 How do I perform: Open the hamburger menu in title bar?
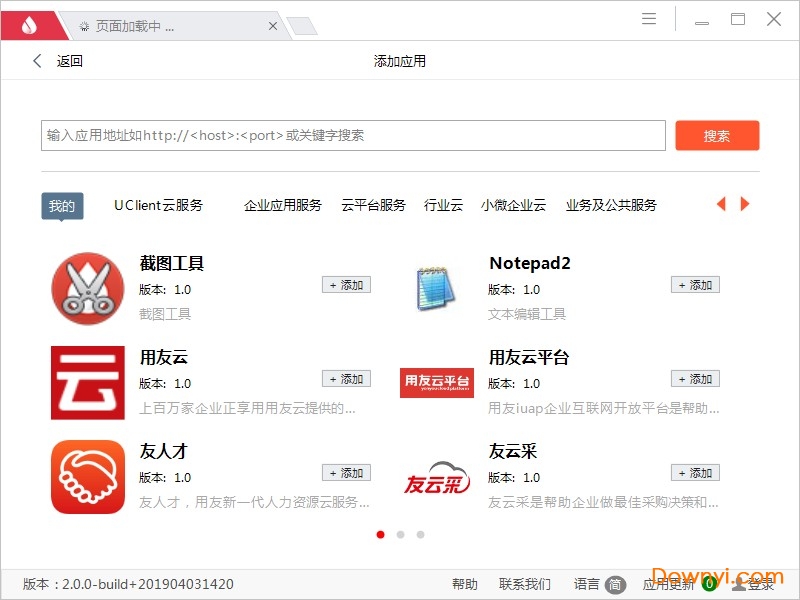pos(649,19)
